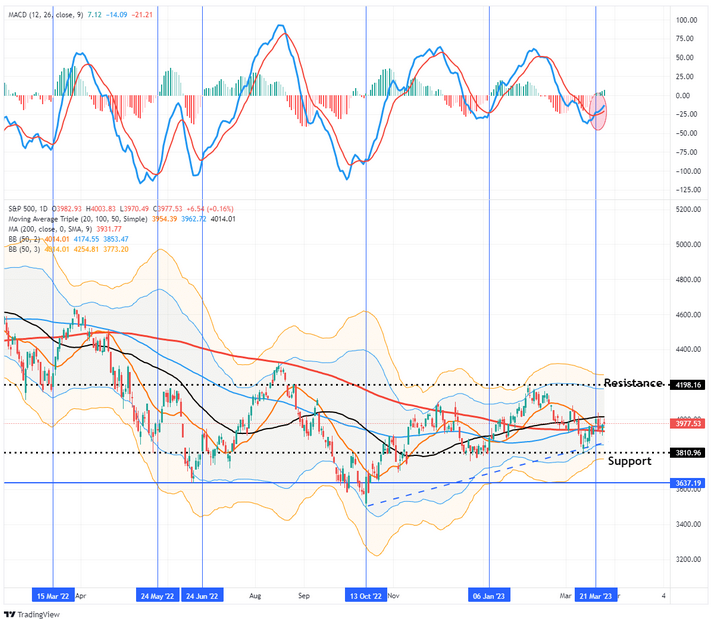Click the 3637.19 blue line price label
The height and width of the screenshot is (619, 711).
pyautogui.click(x=688, y=483)
